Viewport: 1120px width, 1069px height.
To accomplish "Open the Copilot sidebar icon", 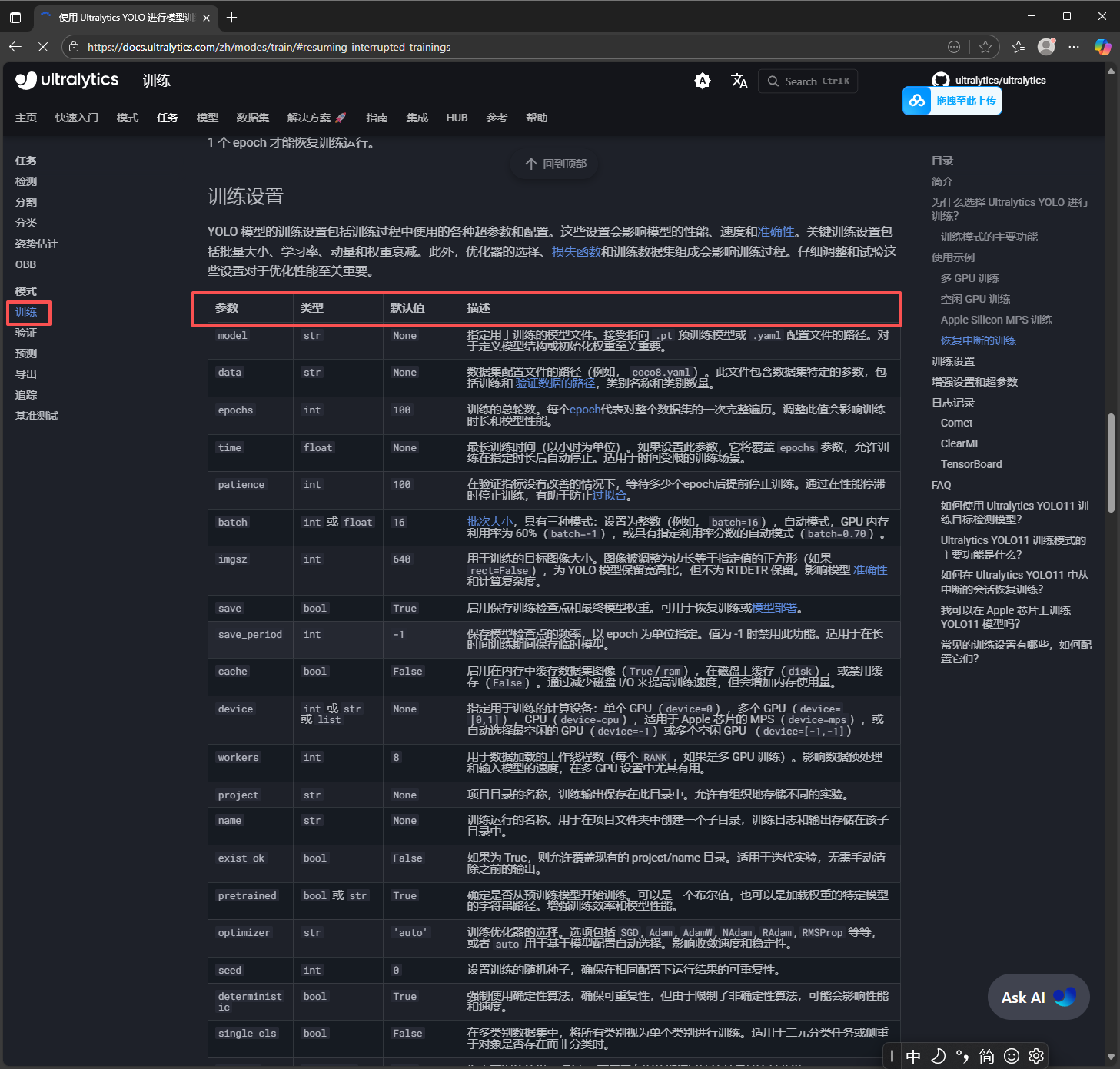I will [x=1102, y=47].
